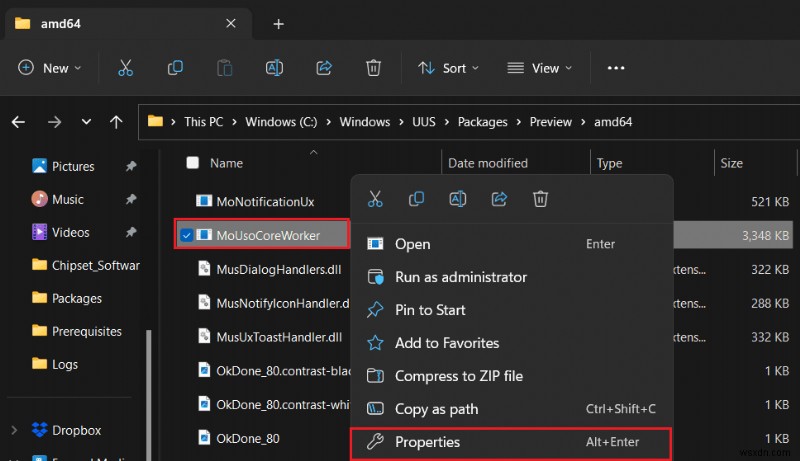Navigate up one folder level
The height and width of the screenshot is (461, 800).
click(x=116, y=122)
